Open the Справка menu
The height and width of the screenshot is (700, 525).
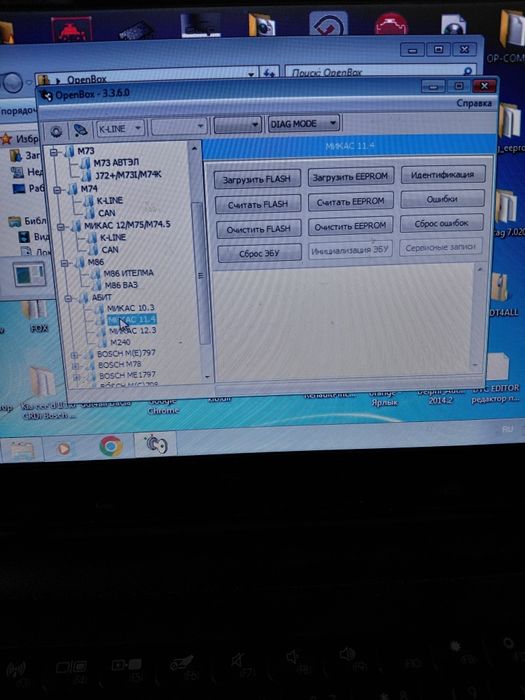pyautogui.click(x=474, y=103)
